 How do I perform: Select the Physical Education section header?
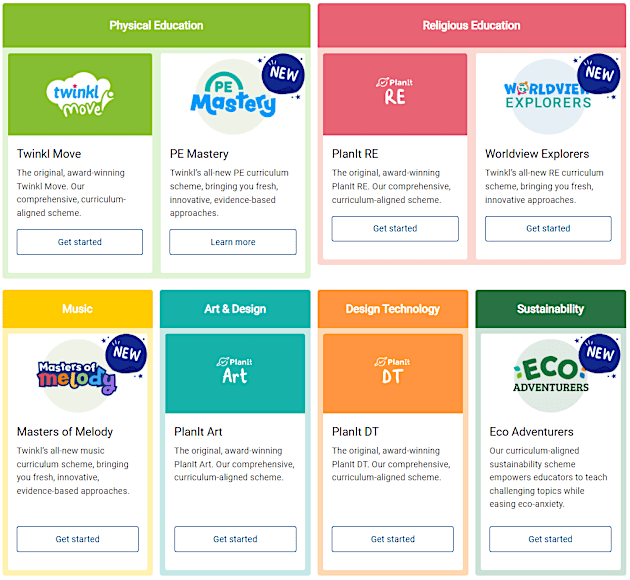point(156,25)
